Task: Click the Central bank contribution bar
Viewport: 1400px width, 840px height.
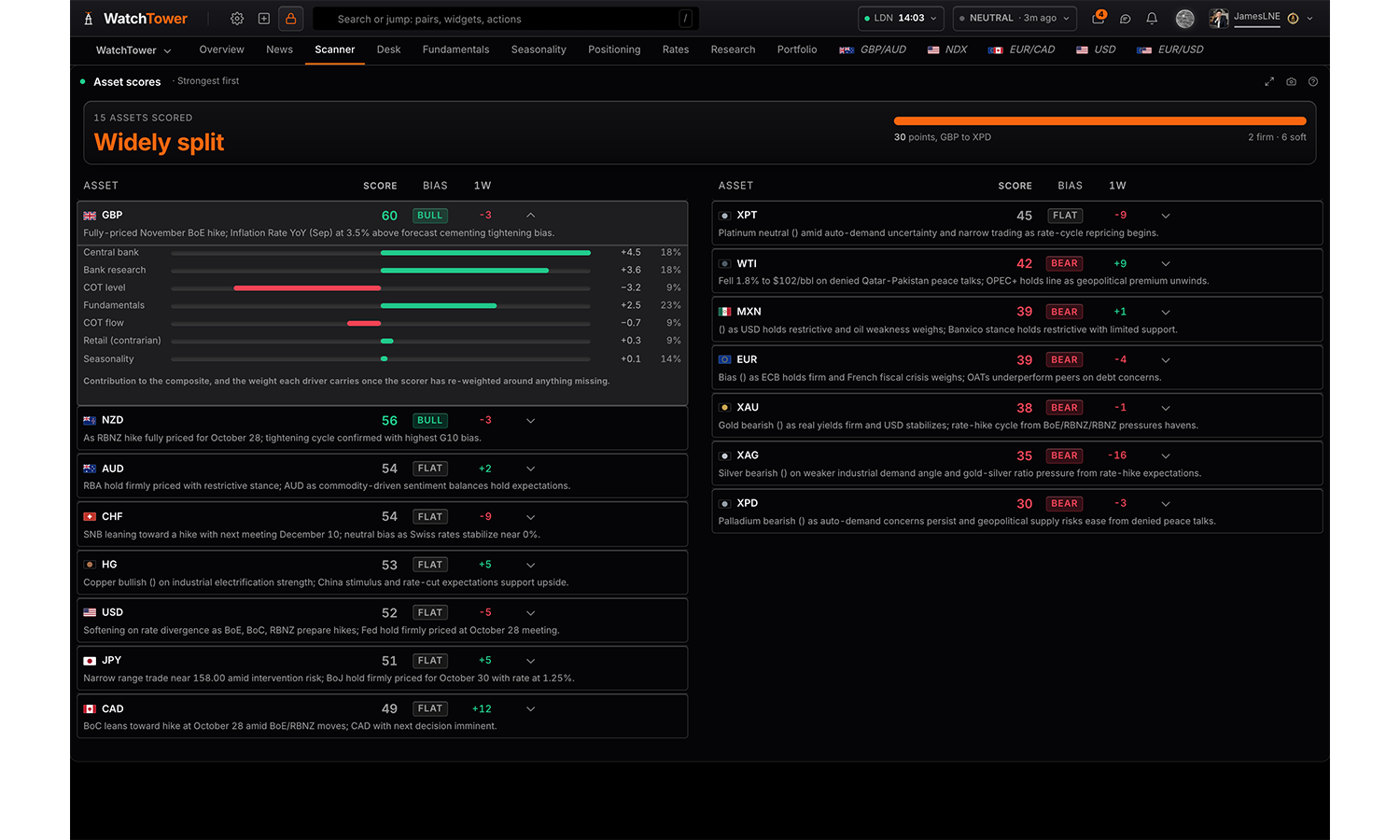Action: [x=485, y=253]
